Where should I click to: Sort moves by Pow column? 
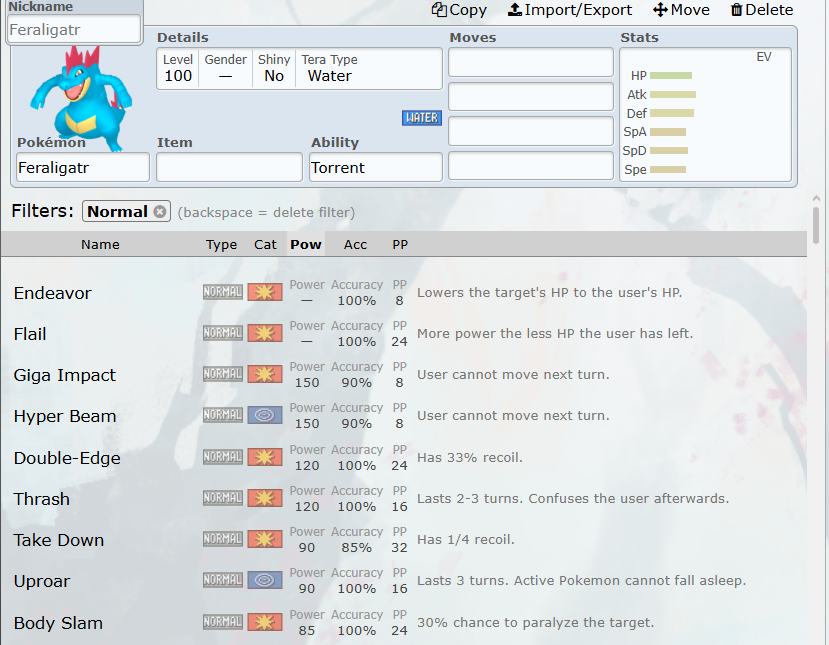(306, 244)
